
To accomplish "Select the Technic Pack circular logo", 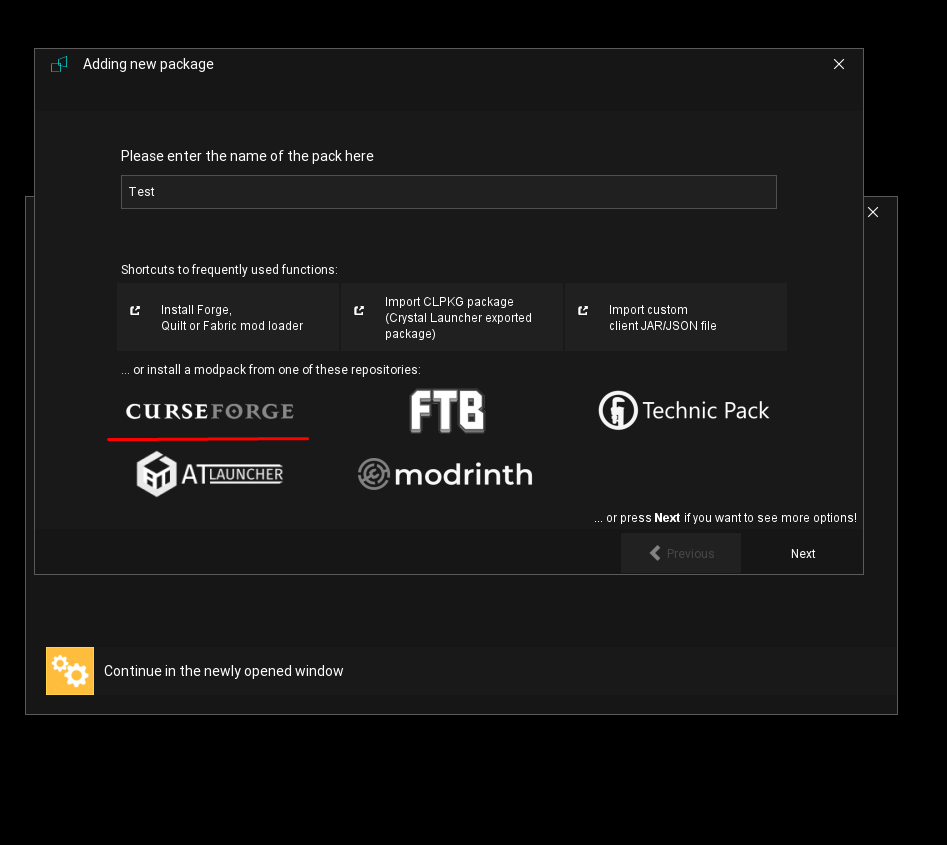I will click(618, 410).
